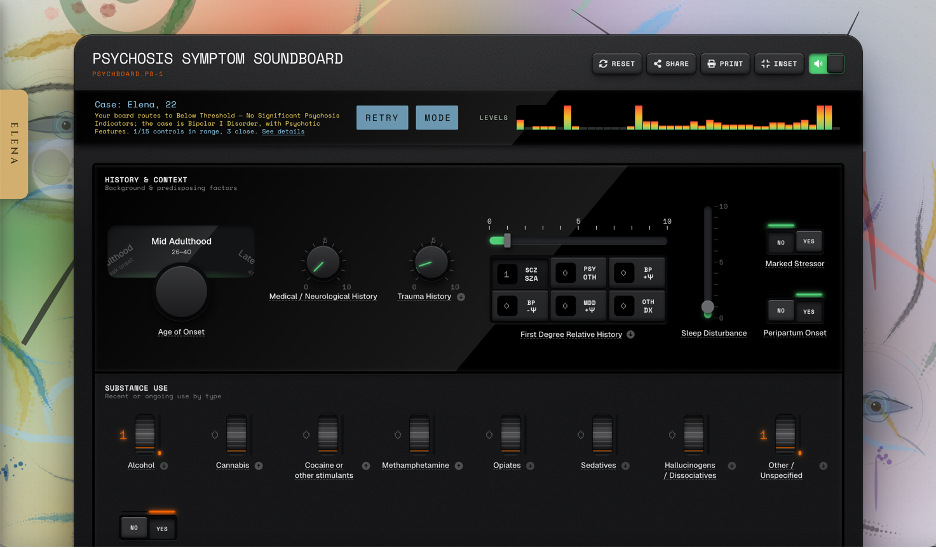This screenshot has width=936, height=548.
Task: Click the INSET button
Action: [x=779, y=64]
